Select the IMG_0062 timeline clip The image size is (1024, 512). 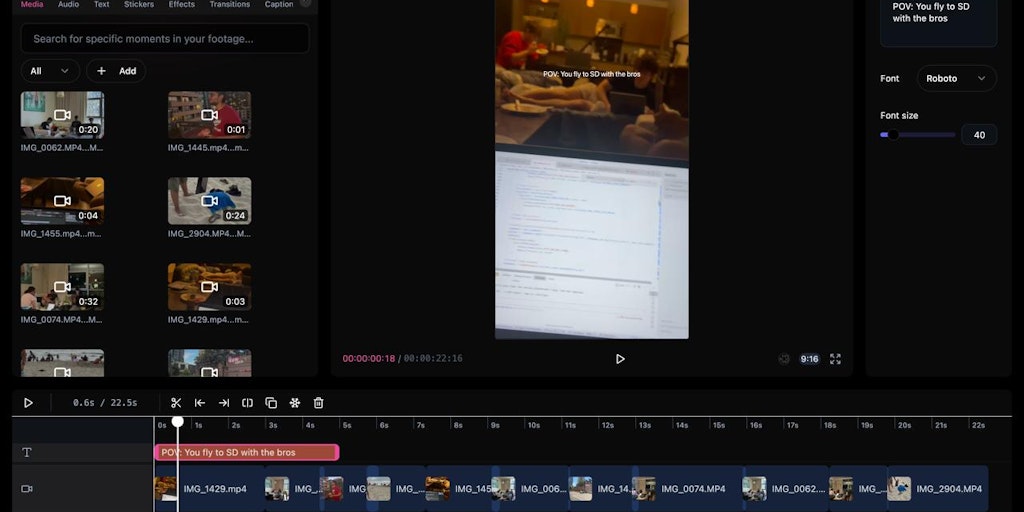pos(786,488)
